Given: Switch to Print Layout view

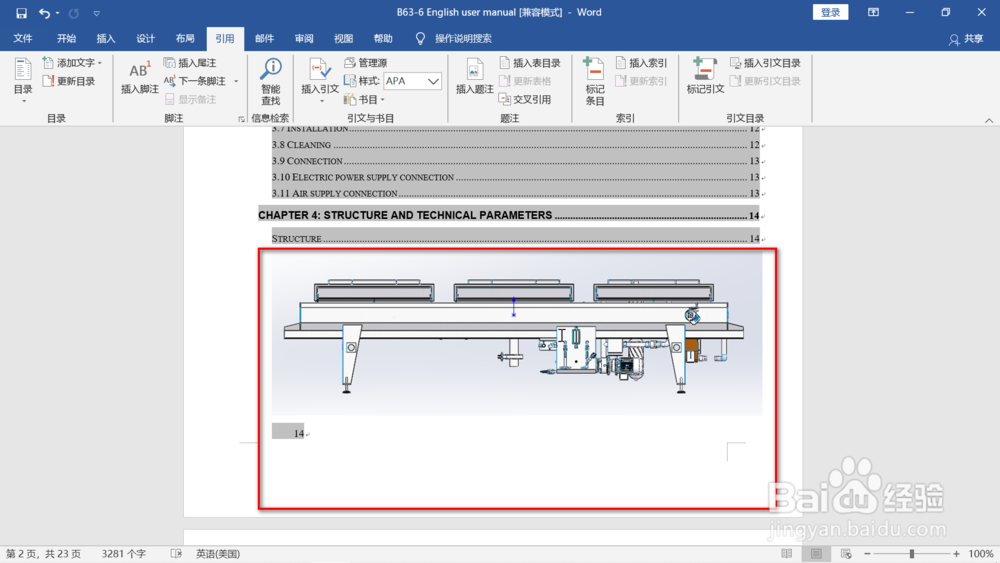Looking at the screenshot, I should pyautogui.click(x=816, y=553).
